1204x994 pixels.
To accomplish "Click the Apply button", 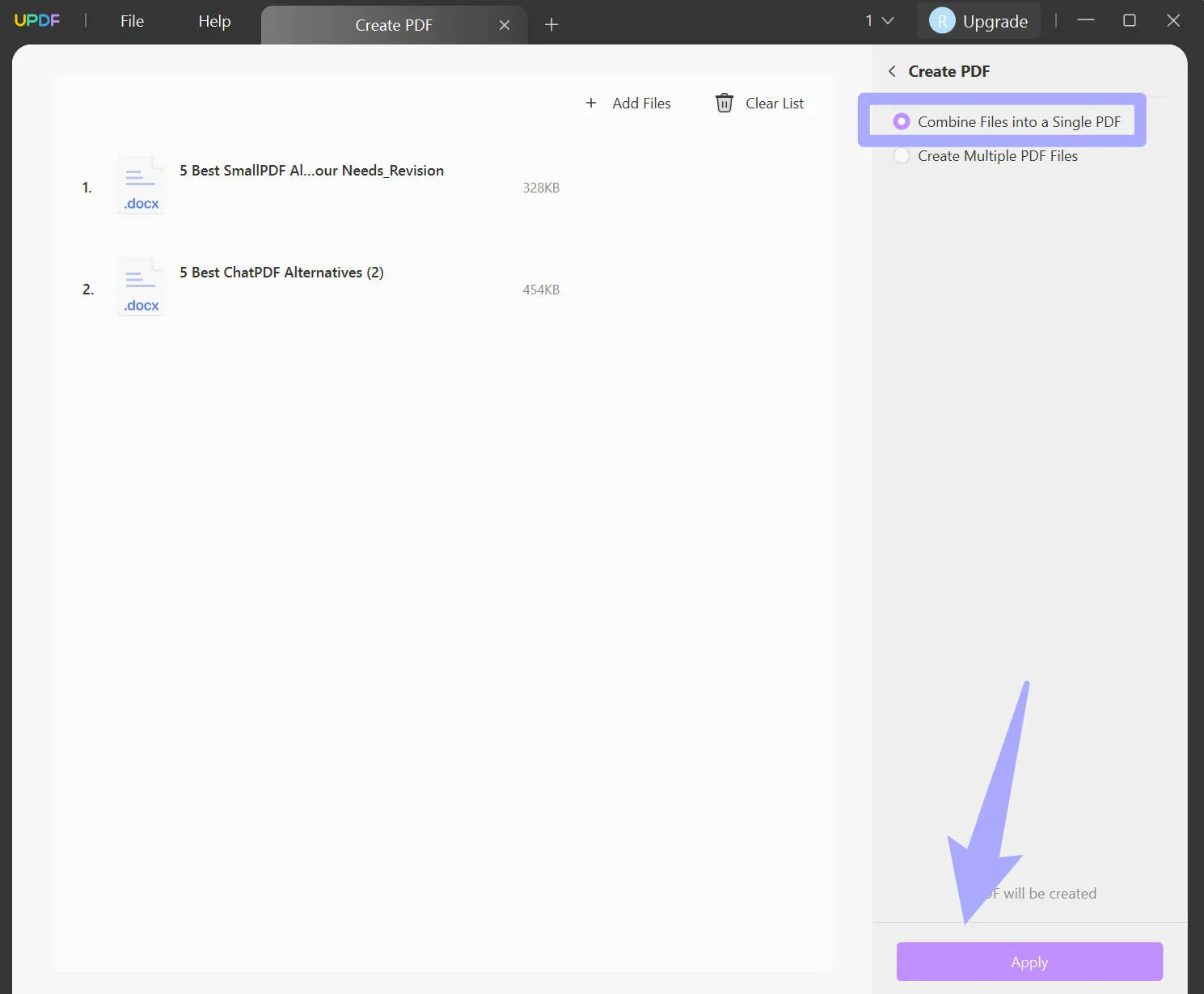I will (x=1028, y=962).
